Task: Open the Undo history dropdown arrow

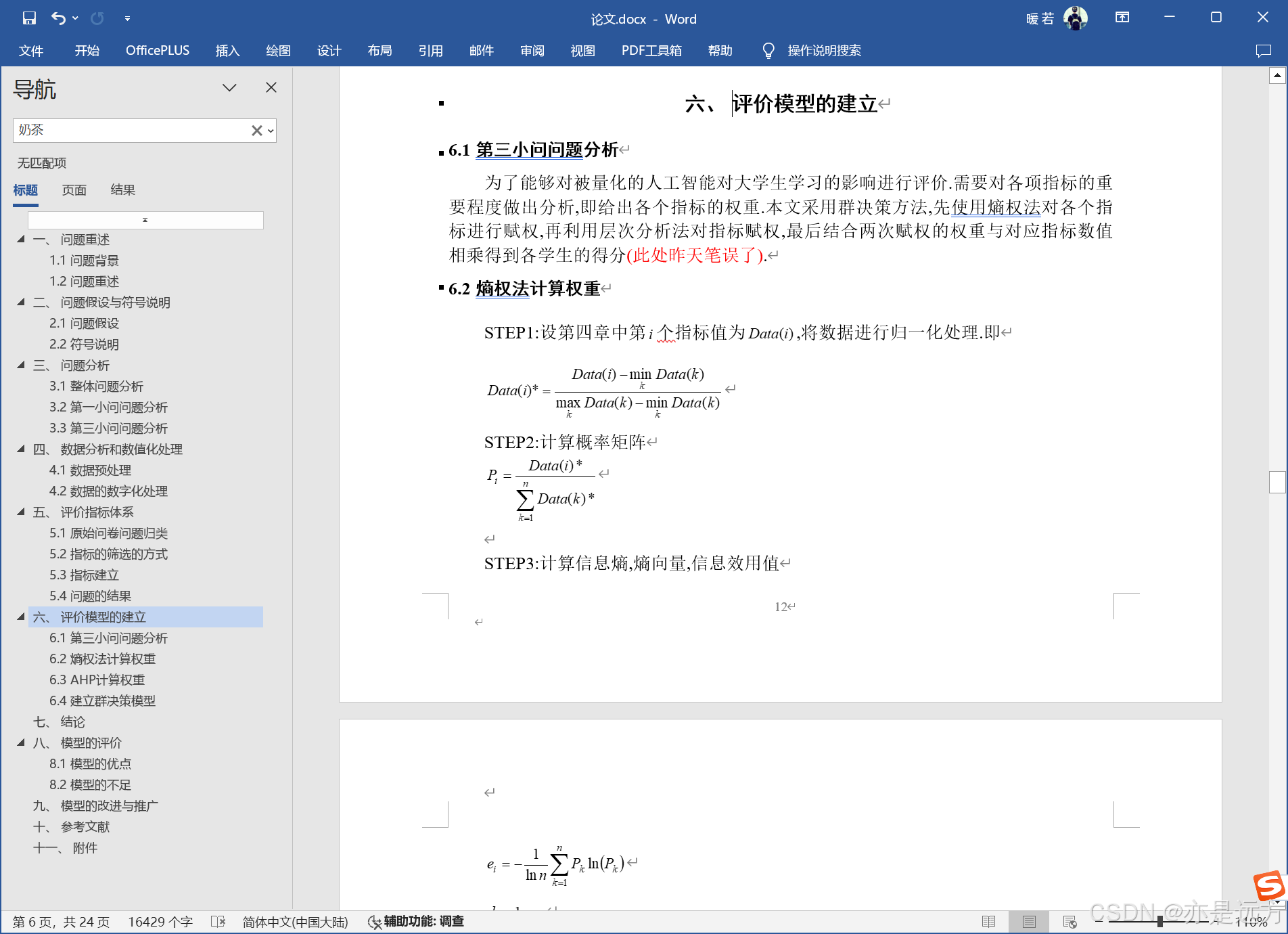Action: 75,18
